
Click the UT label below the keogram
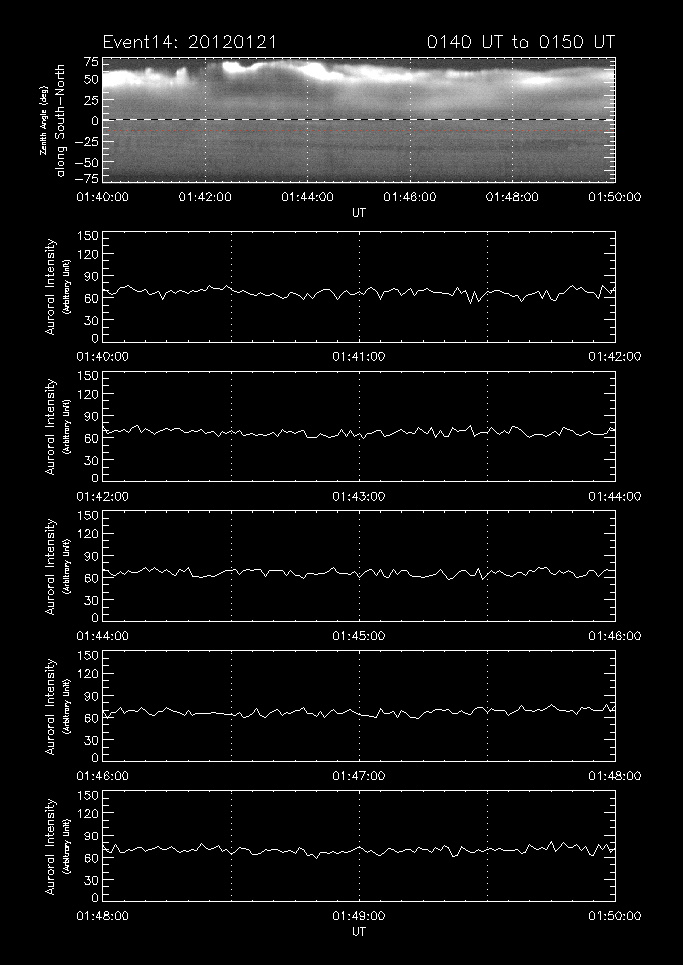tap(359, 212)
